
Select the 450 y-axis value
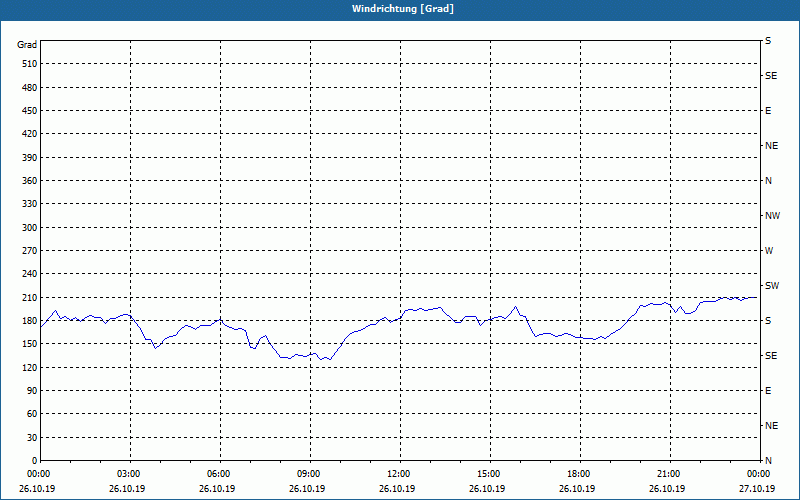(x=30, y=111)
